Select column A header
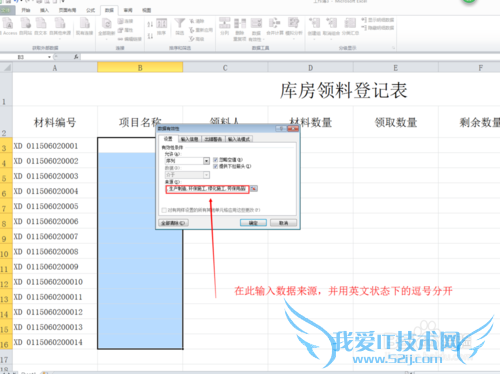The width and height of the screenshot is (500, 374). coord(55,68)
